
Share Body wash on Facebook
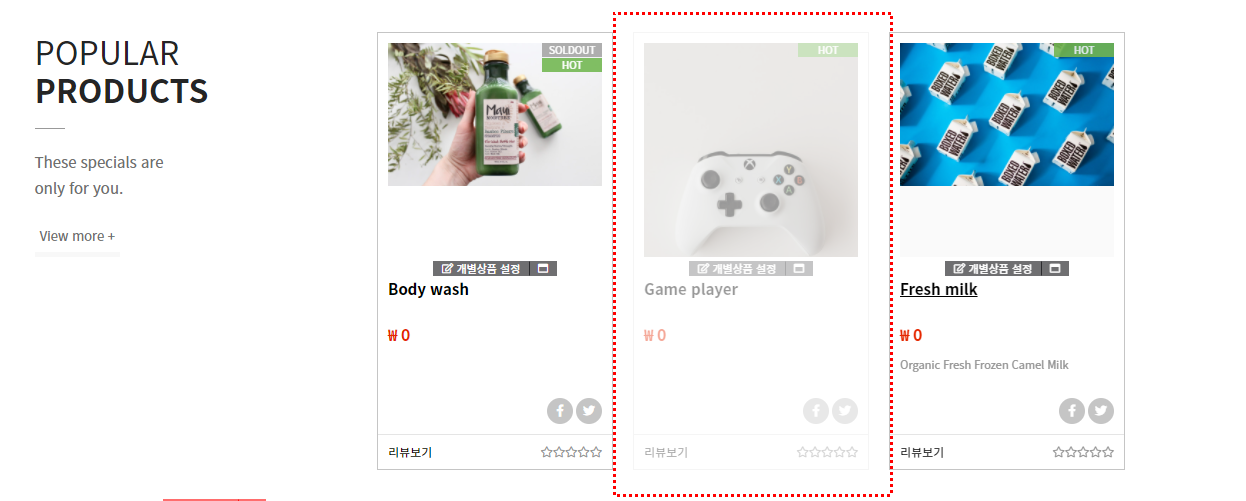(560, 411)
